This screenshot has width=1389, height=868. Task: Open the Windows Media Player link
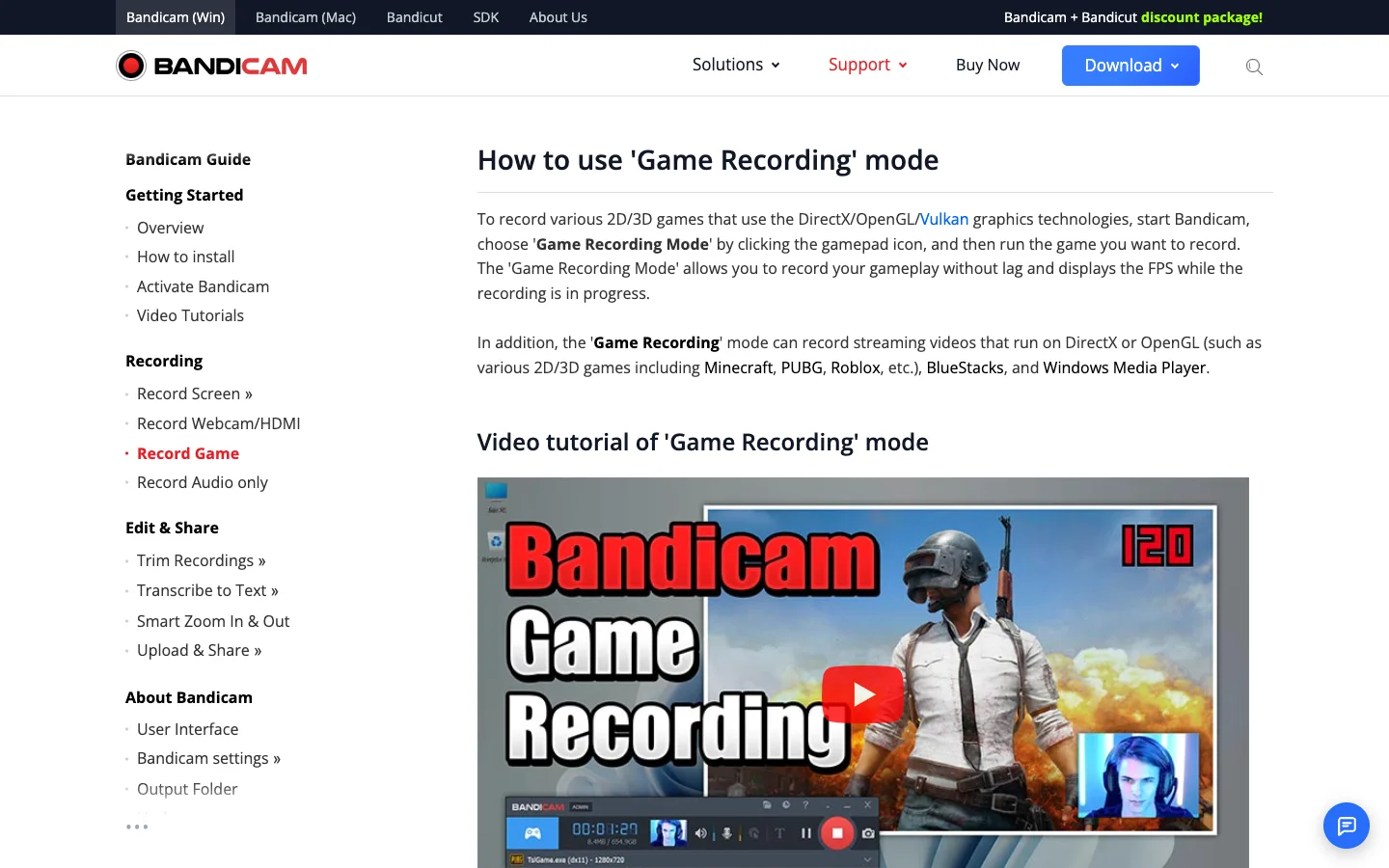pyautogui.click(x=1125, y=367)
